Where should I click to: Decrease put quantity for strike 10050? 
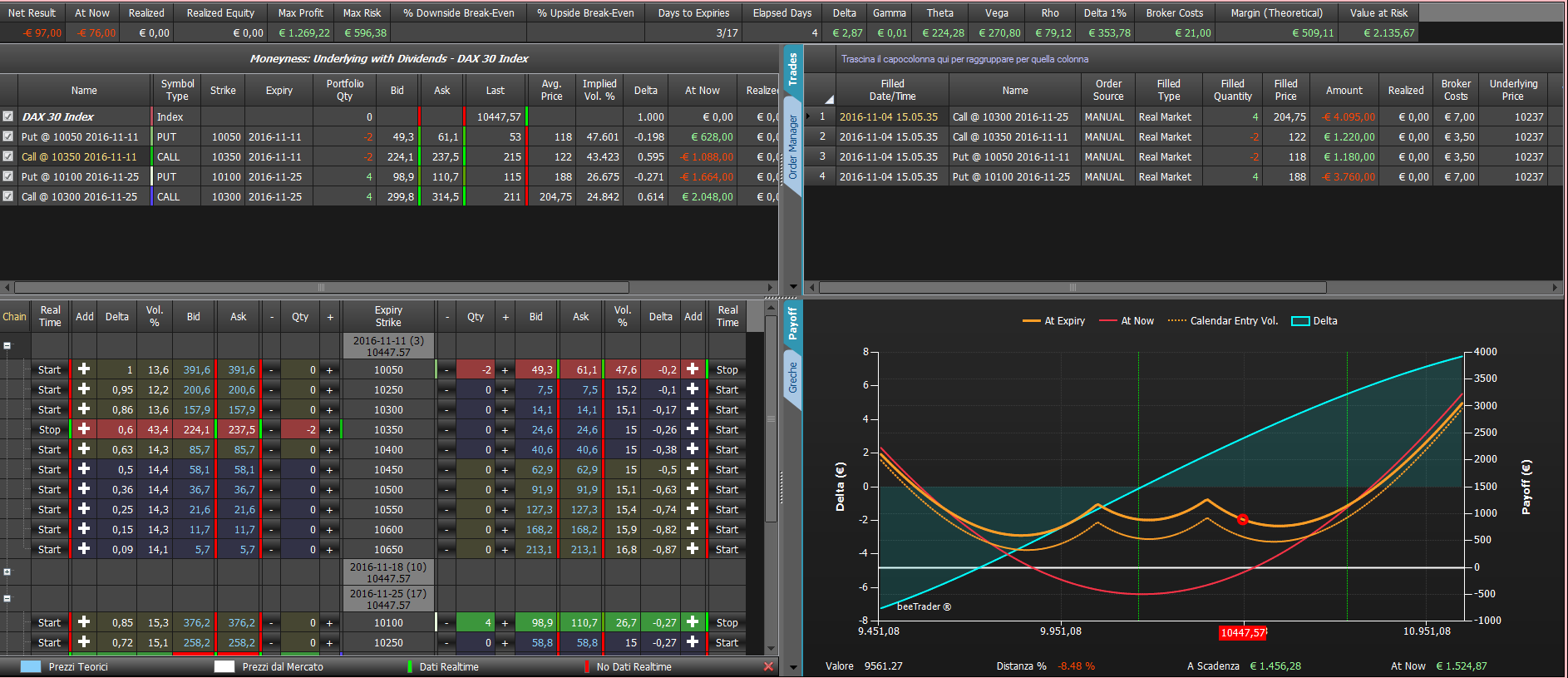coord(446,370)
